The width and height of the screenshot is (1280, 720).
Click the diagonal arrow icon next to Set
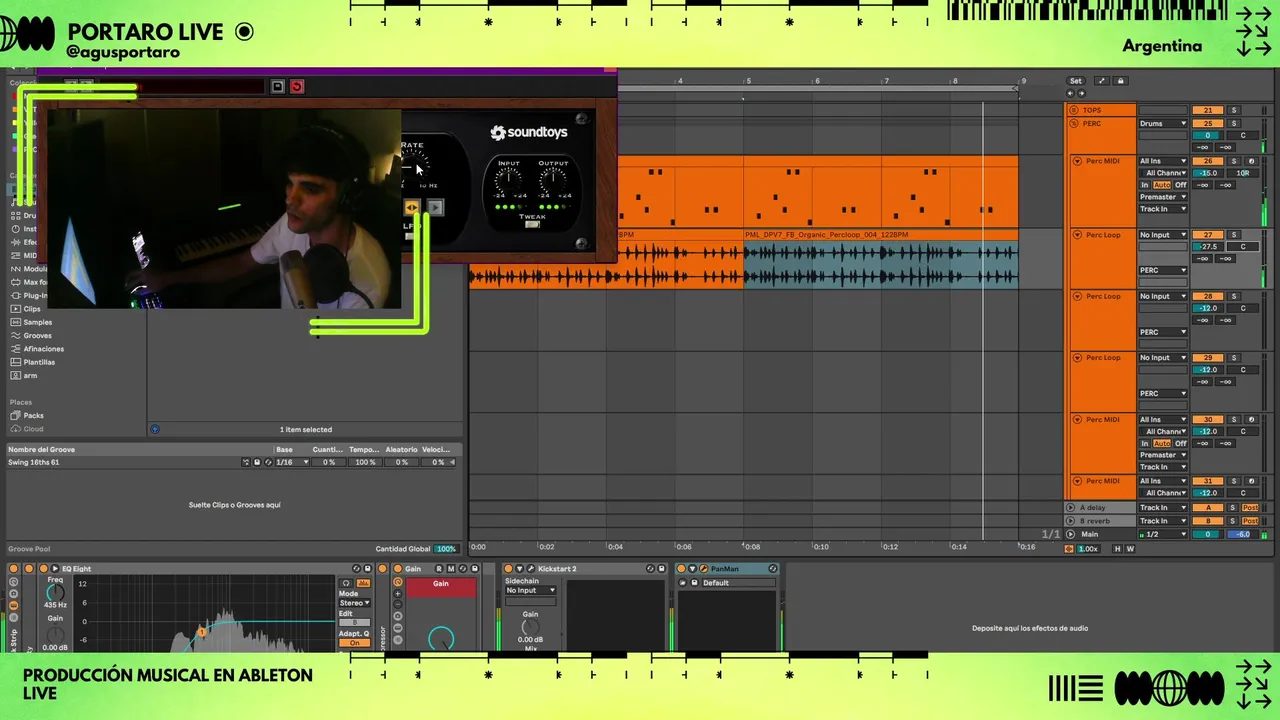coord(1102,81)
